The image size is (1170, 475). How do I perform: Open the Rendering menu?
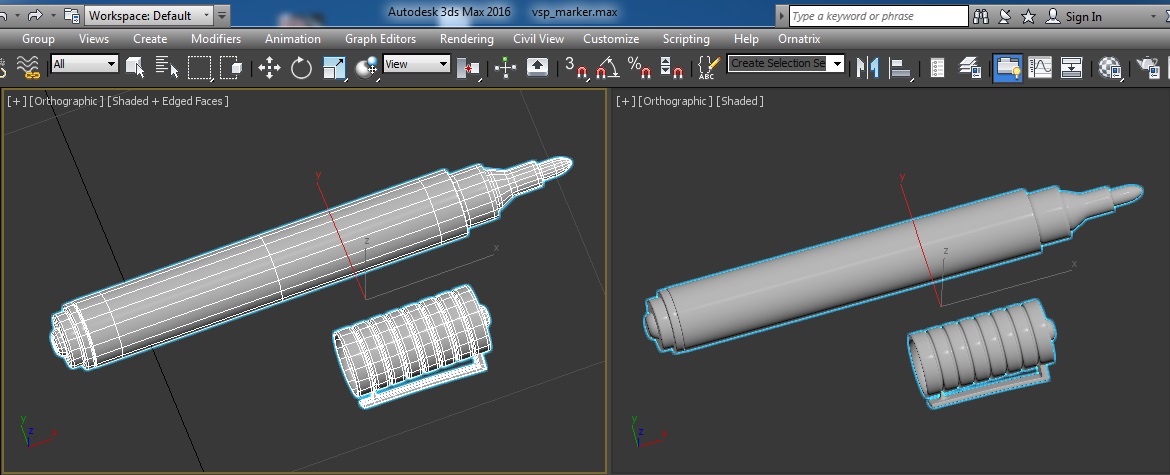(x=466, y=39)
